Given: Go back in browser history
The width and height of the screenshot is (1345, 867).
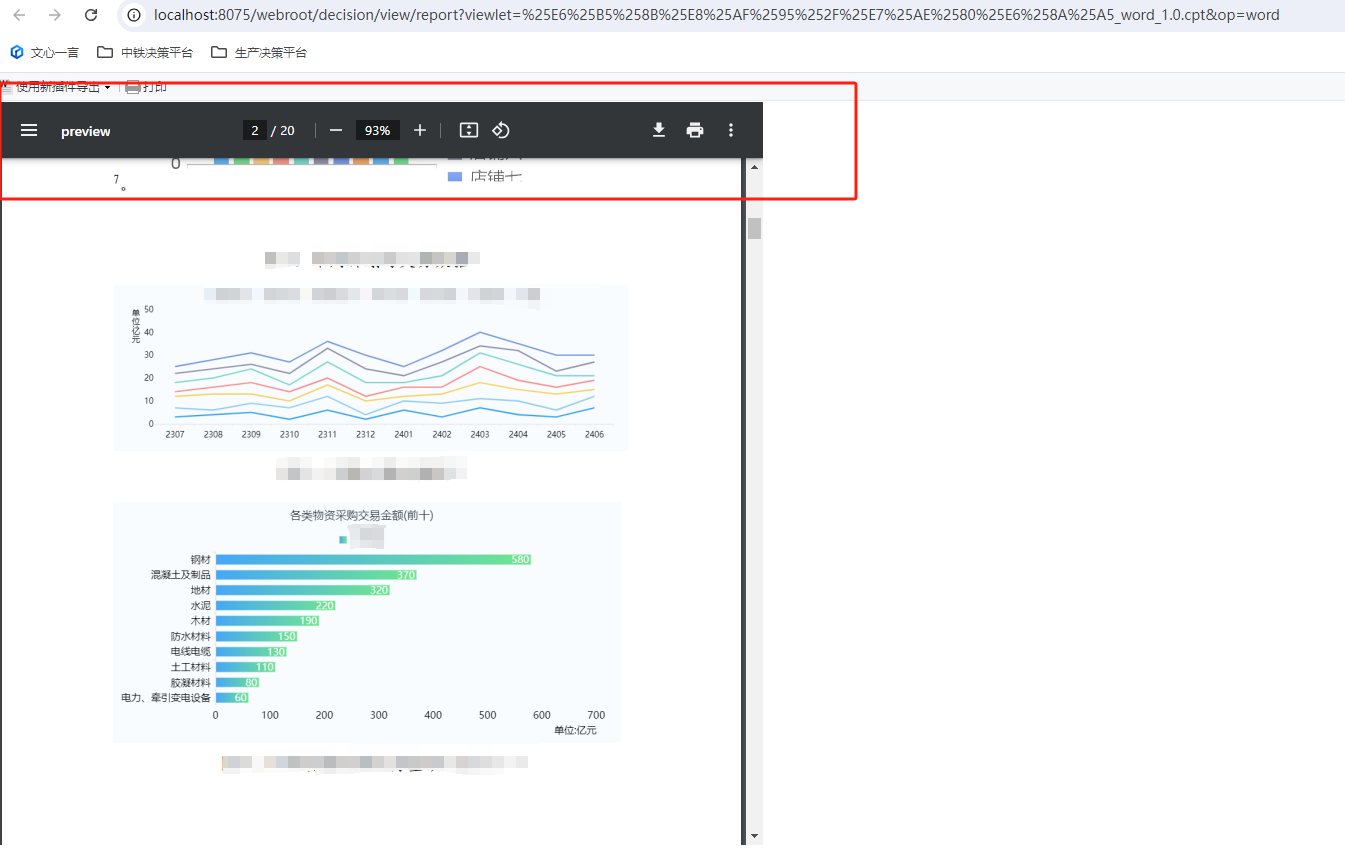Looking at the screenshot, I should point(20,15).
